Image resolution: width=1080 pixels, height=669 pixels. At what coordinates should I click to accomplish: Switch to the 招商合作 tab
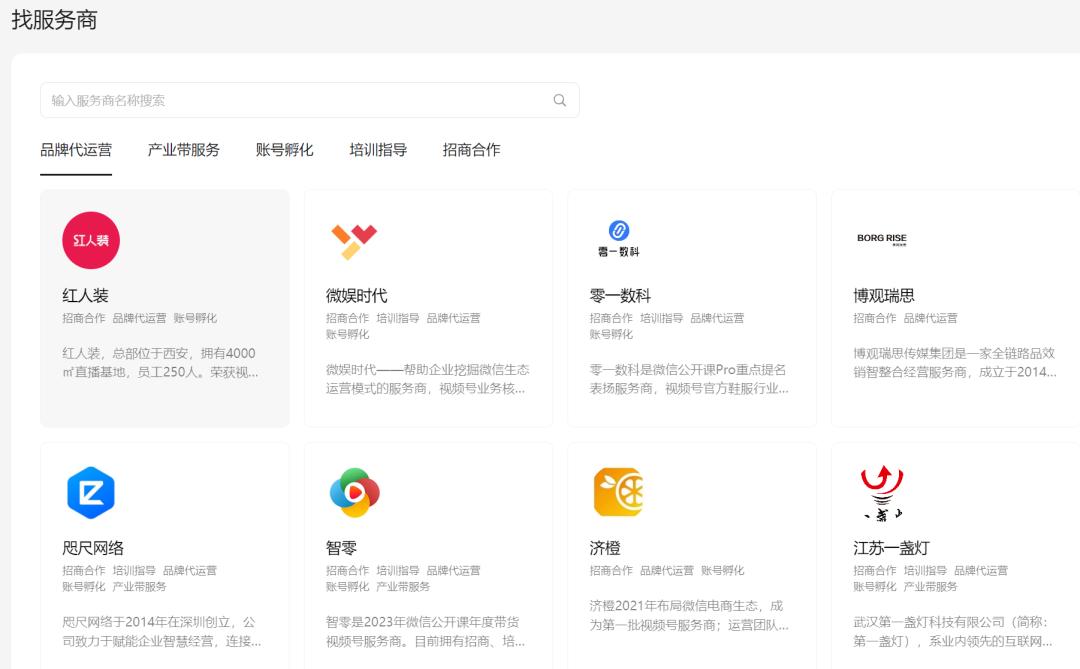(x=472, y=150)
